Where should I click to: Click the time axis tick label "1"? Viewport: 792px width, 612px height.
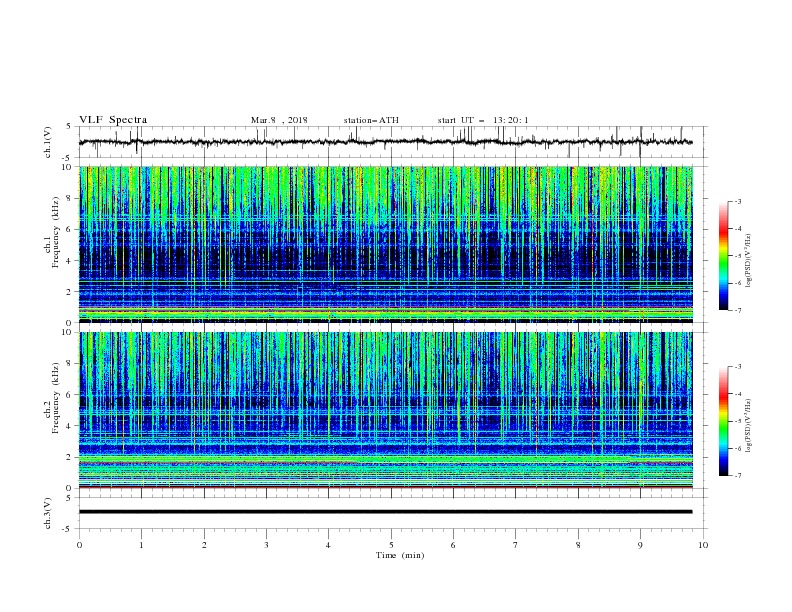[x=141, y=545]
